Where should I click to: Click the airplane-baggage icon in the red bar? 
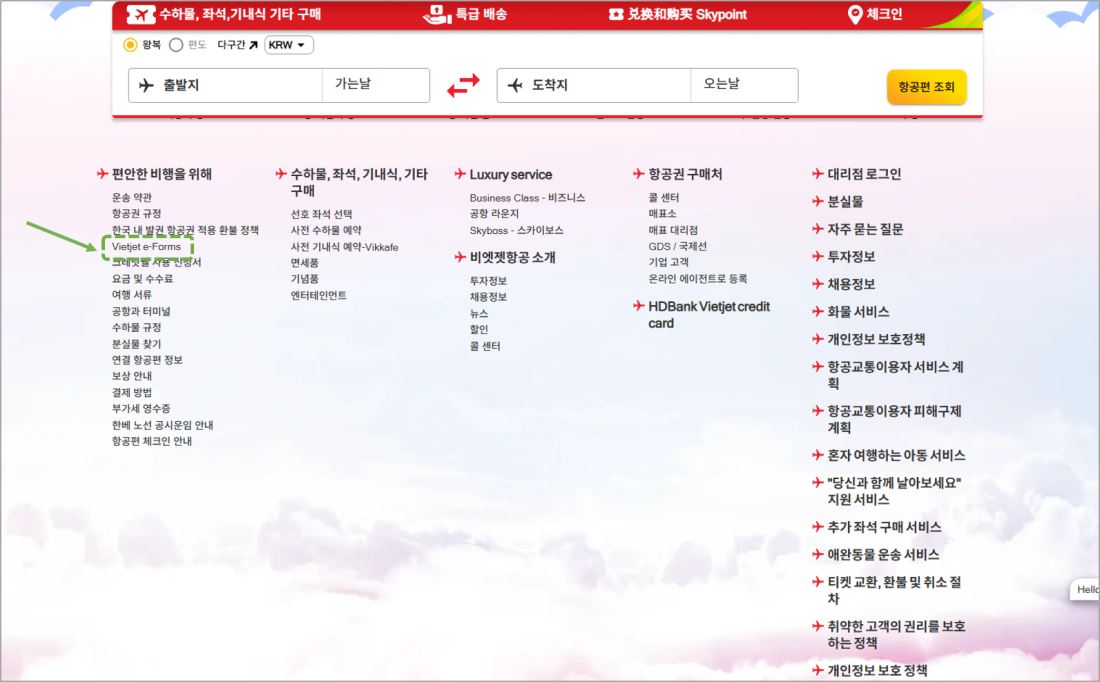(x=141, y=14)
